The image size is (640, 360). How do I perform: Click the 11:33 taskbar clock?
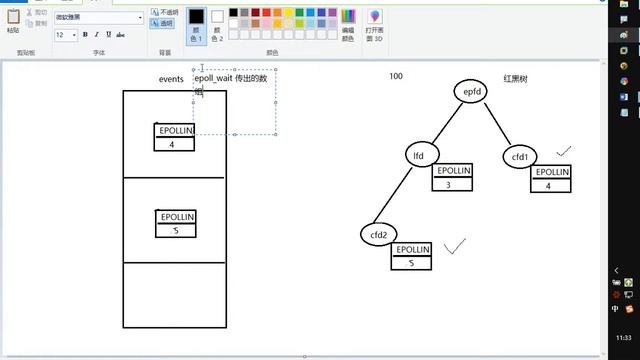tap(624, 338)
